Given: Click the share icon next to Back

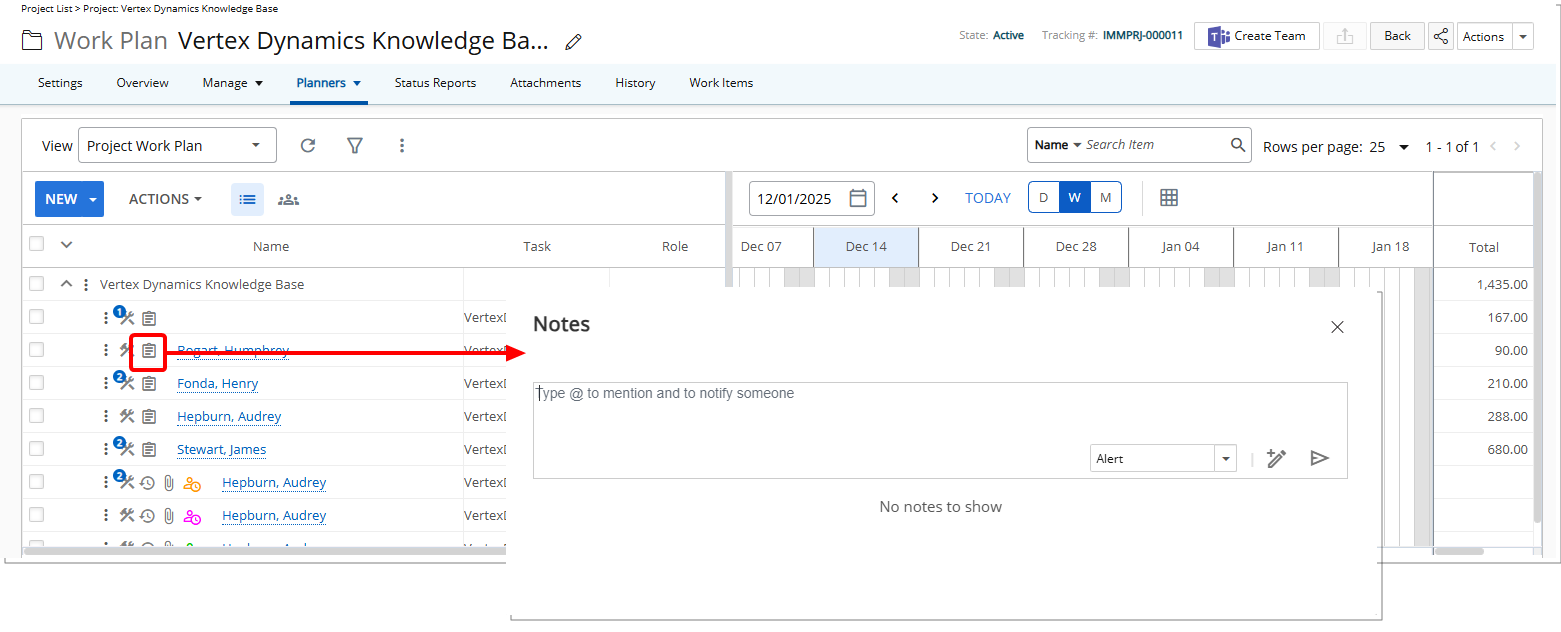Looking at the screenshot, I should point(1440,36).
